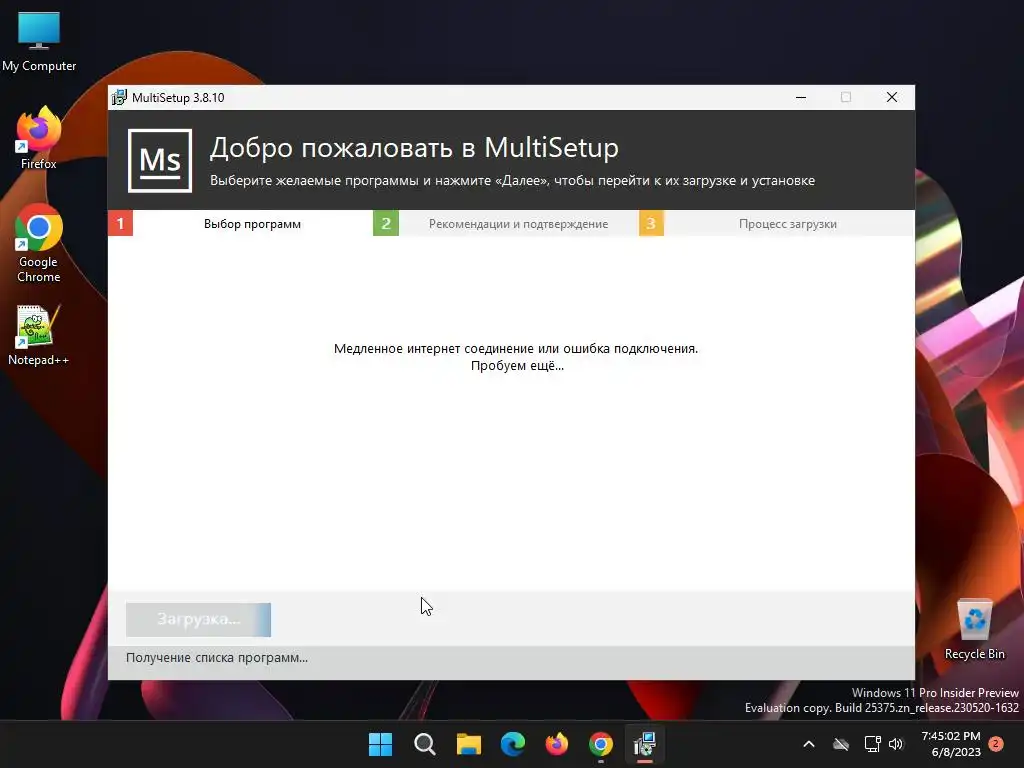Minimize the MultiSetup window
The width and height of the screenshot is (1024, 768).
[x=801, y=97]
